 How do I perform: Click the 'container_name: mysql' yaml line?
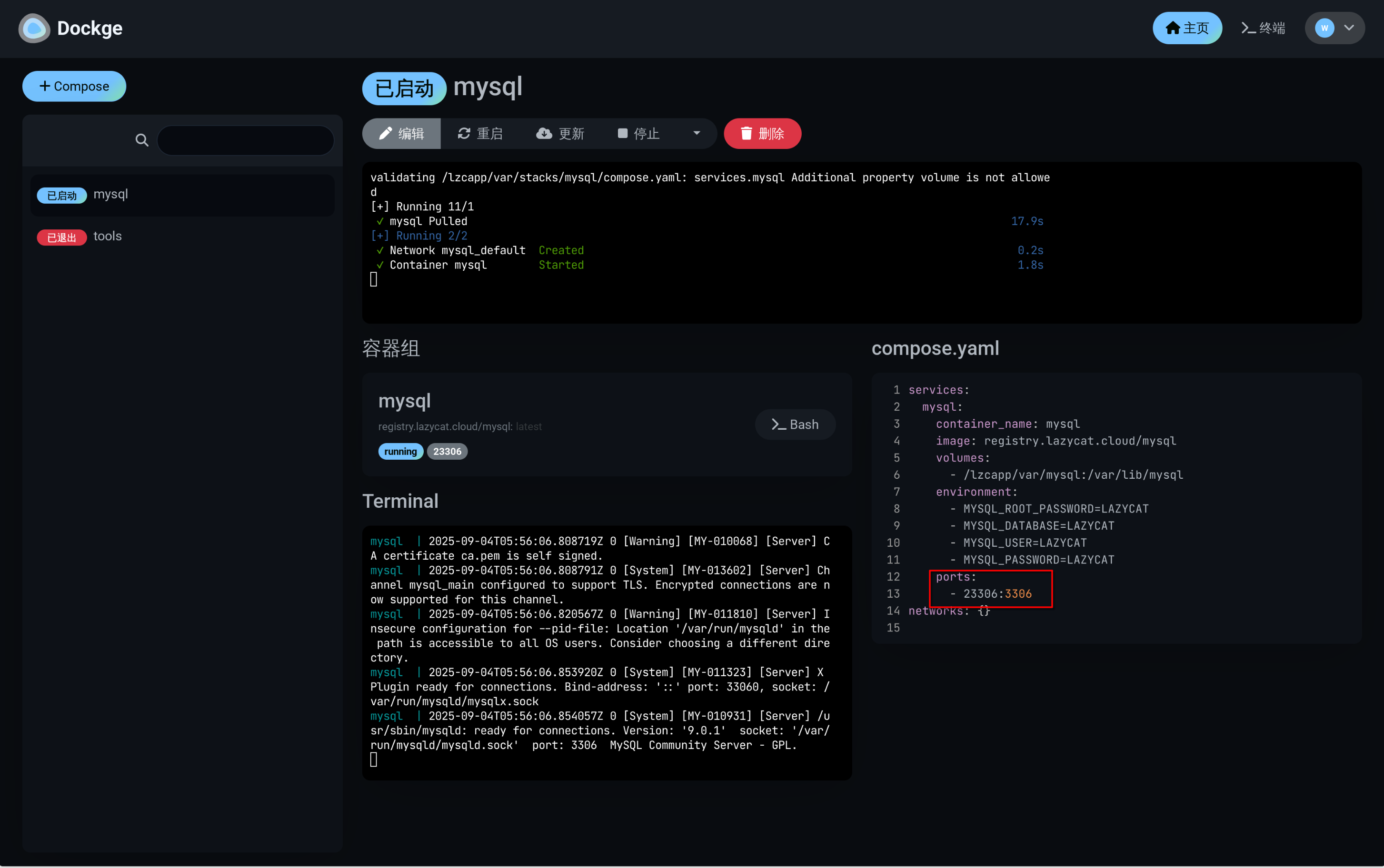click(x=1008, y=424)
